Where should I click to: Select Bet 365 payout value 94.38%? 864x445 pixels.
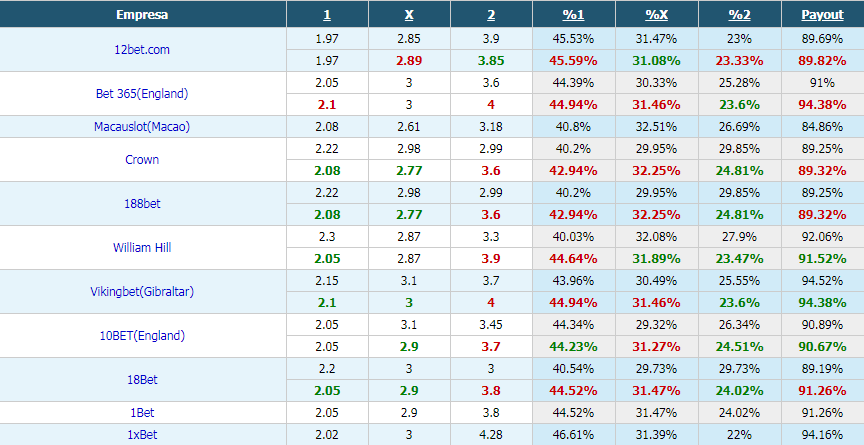tap(822, 105)
